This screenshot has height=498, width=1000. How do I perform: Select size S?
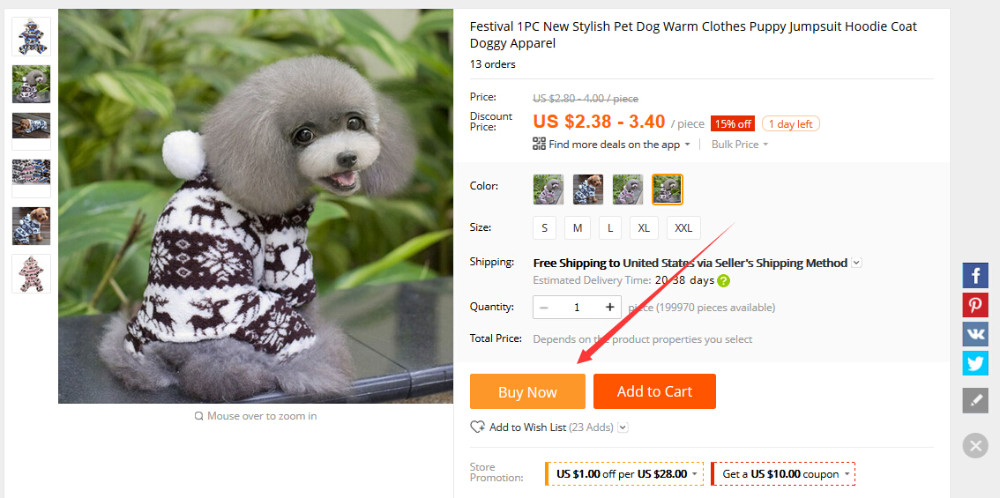[x=544, y=228]
